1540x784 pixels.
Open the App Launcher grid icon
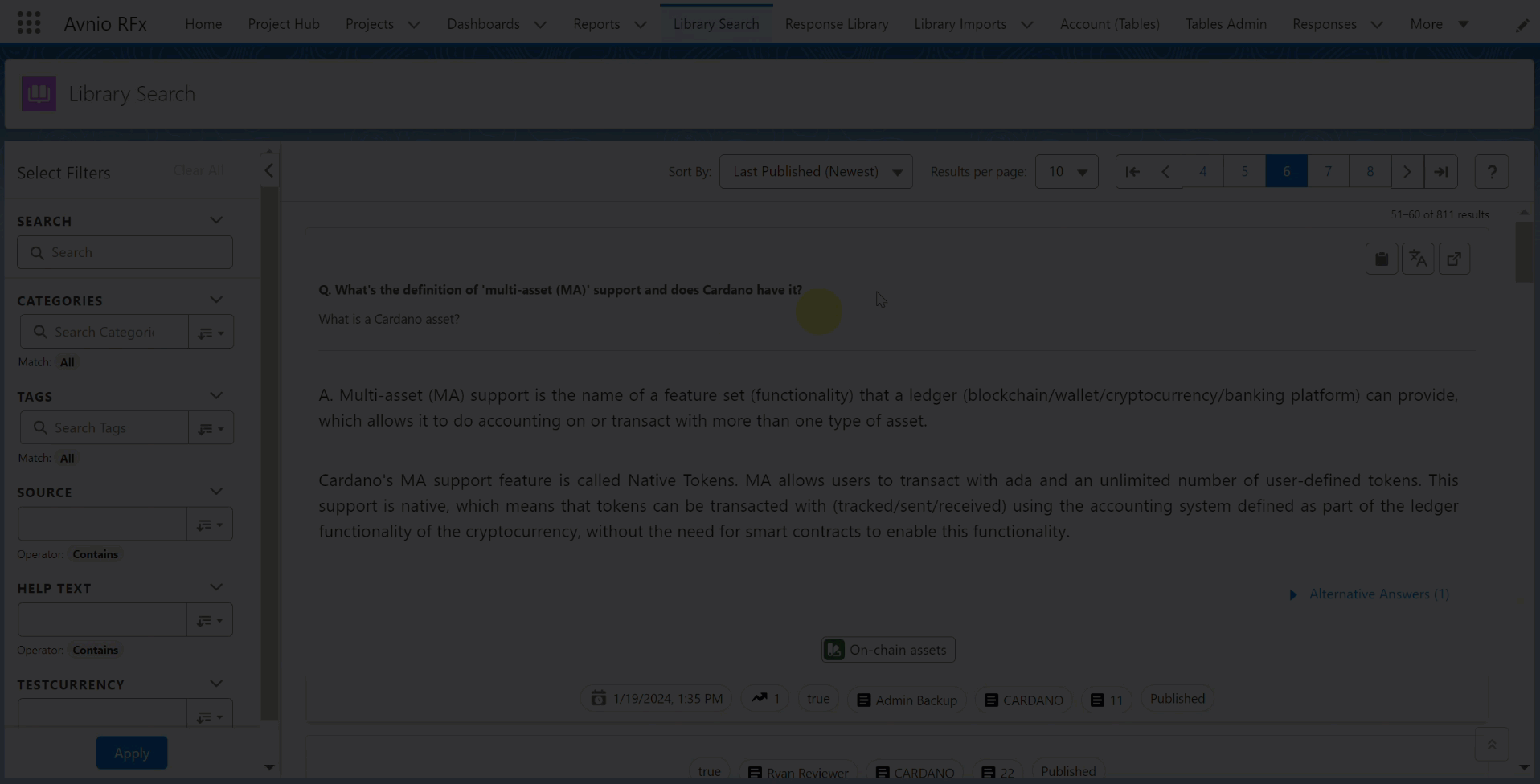pos(29,23)
